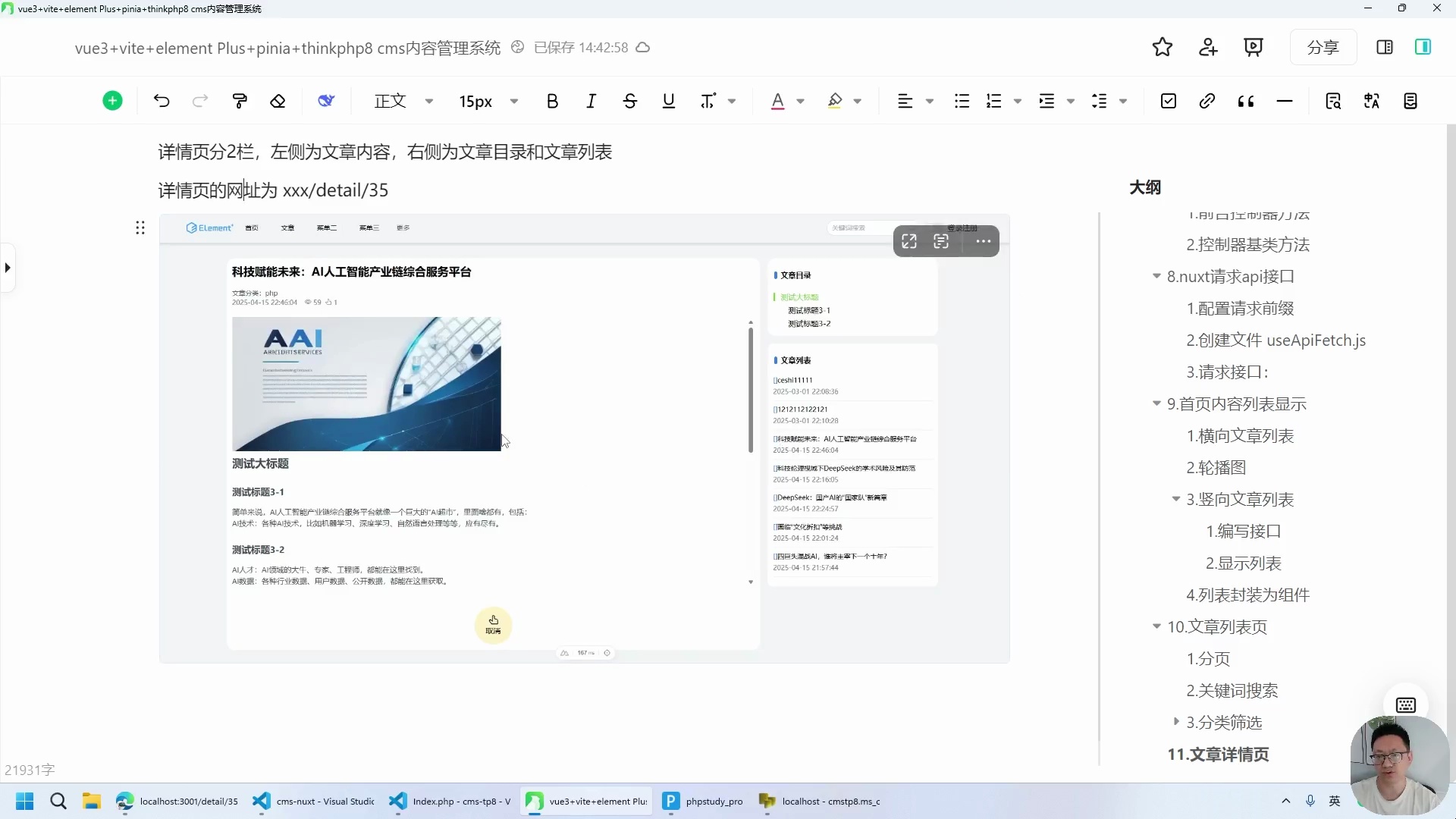Clear formatting with the eraser icon
1456x819 pixels.
278,101
